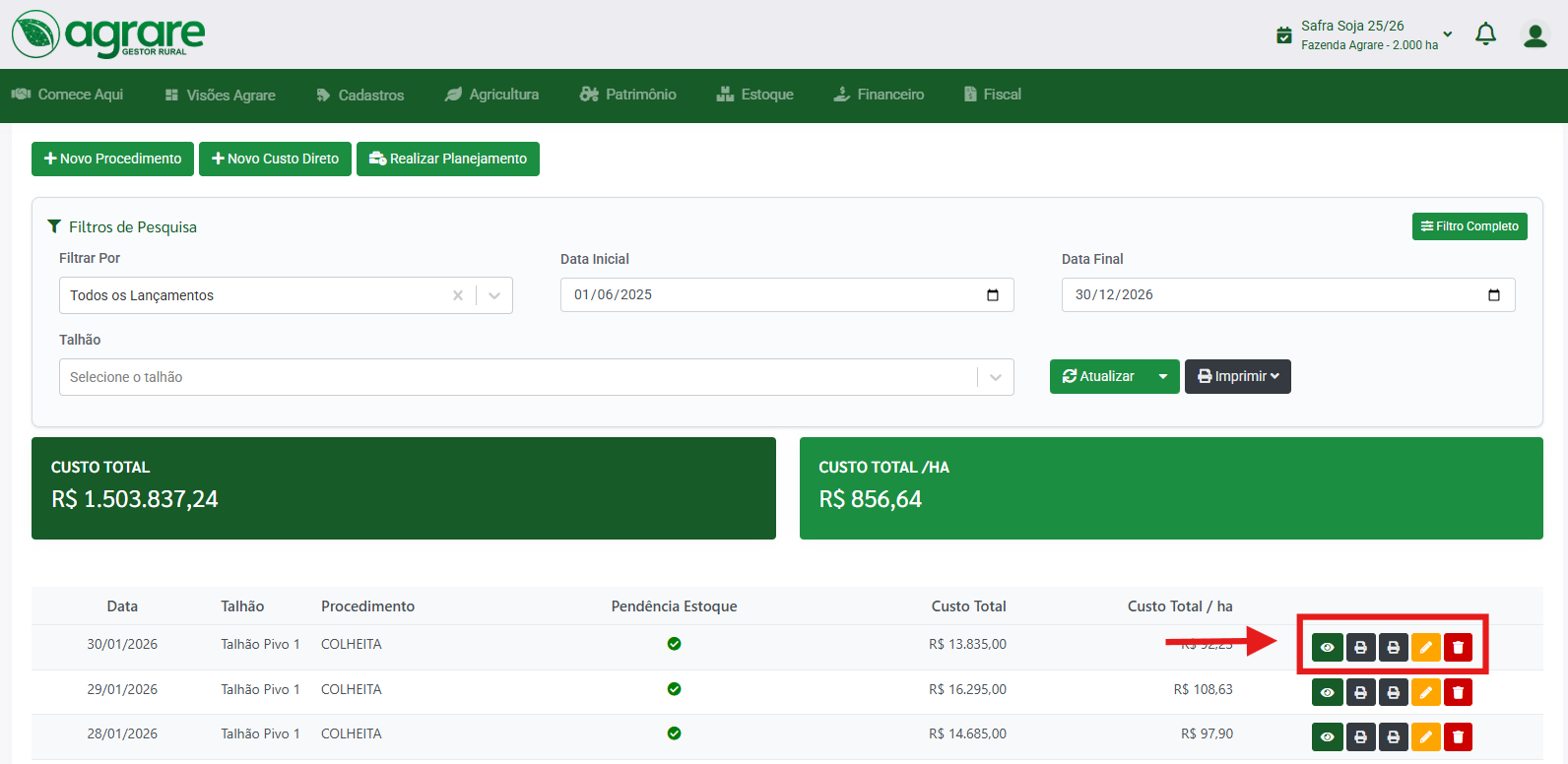
Task: Click the print icon beside the pencil in the 29/01/2026 row
Action: pos(1393,692)
